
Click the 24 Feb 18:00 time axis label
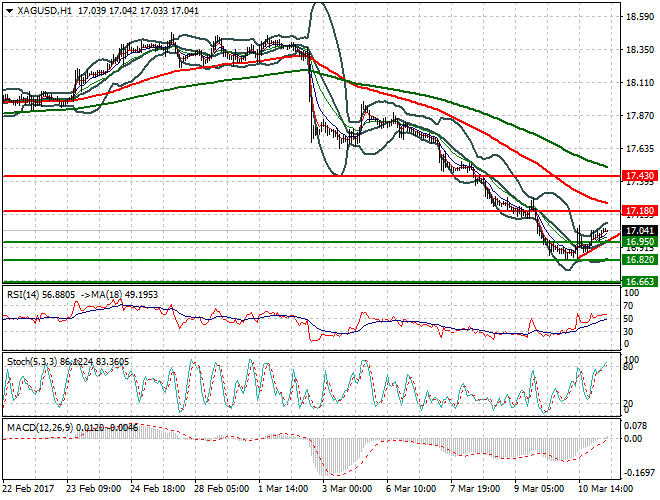tap(158, 489)
